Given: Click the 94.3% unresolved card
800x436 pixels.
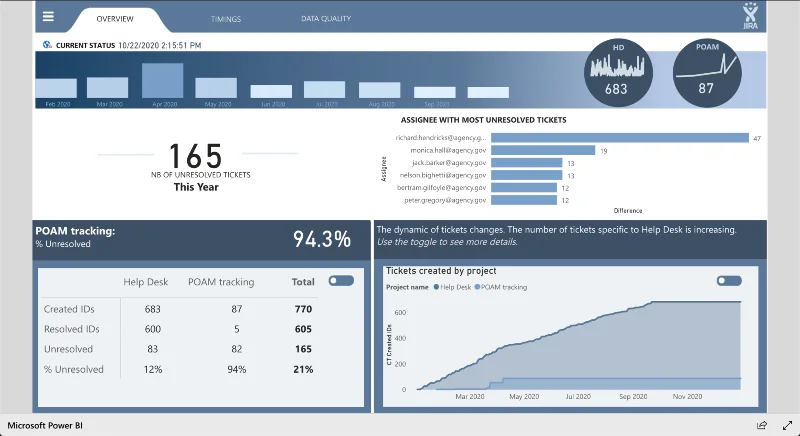Looking at the screenshot, I should tap(201, 238).
